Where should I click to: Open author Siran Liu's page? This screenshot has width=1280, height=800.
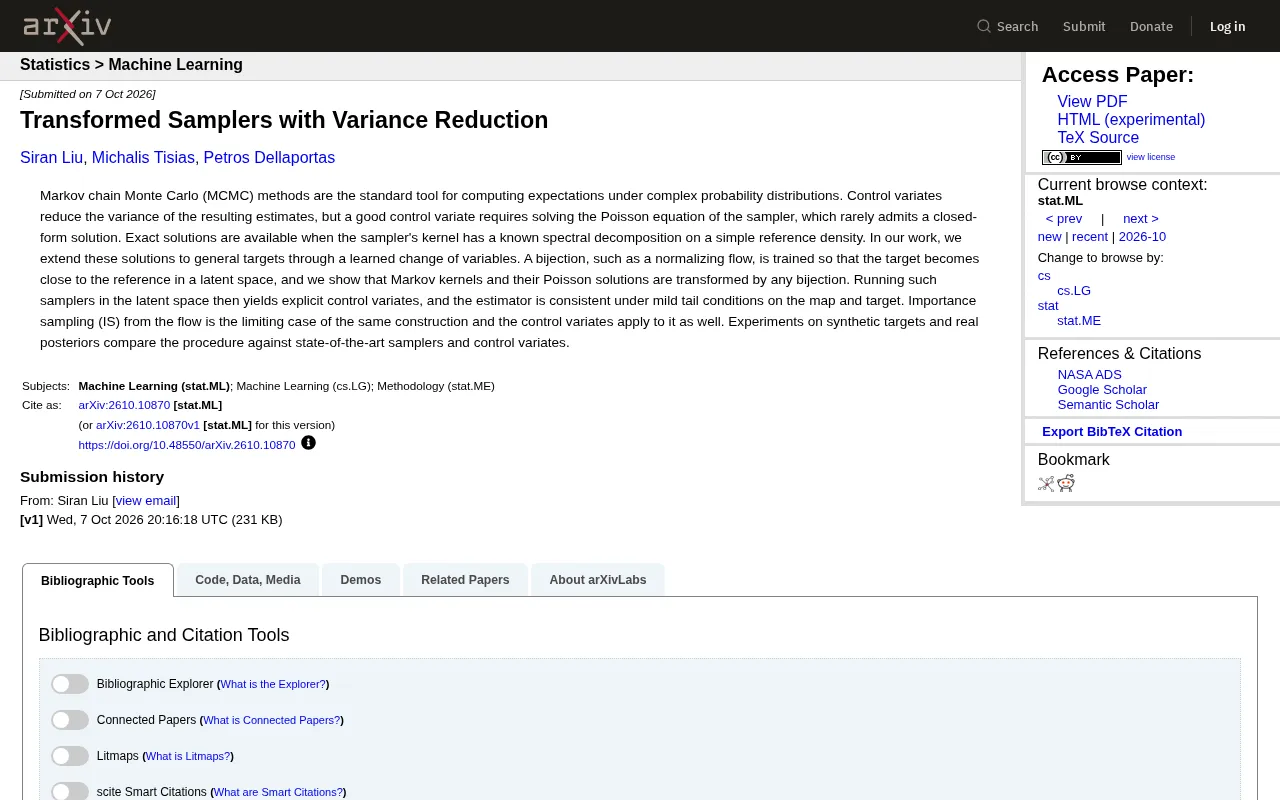[51, 158]
